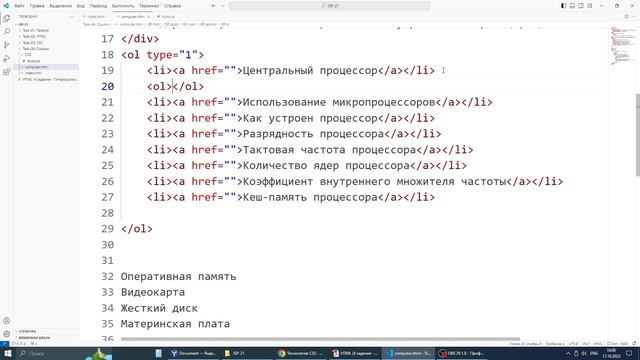Click the VS Code logo in title bar

(6, 6)
